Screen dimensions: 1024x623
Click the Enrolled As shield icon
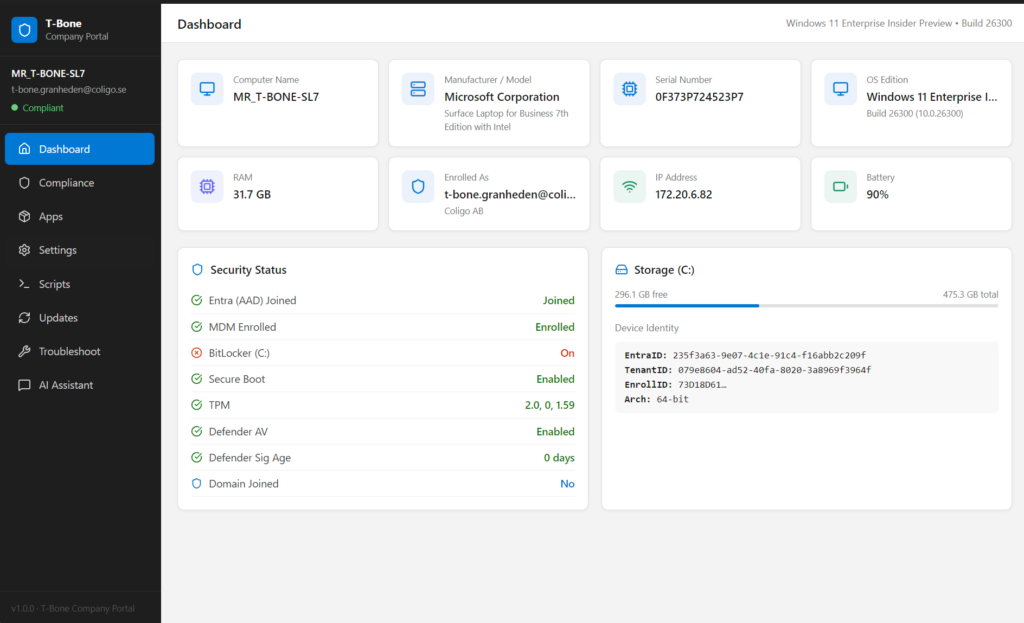tap(418, 186)
